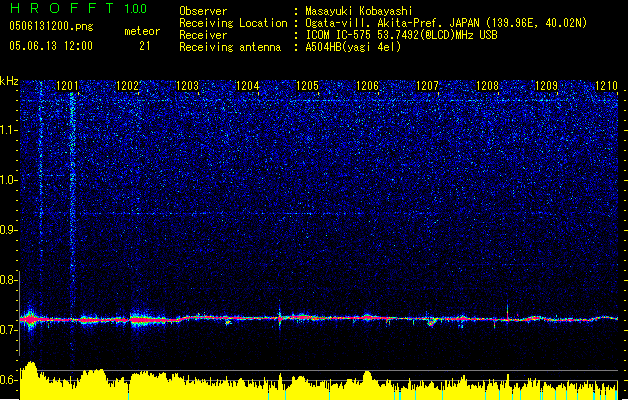629x400 pixels.
Task: Click the Receiving Location label
Action: click(233, 23)
